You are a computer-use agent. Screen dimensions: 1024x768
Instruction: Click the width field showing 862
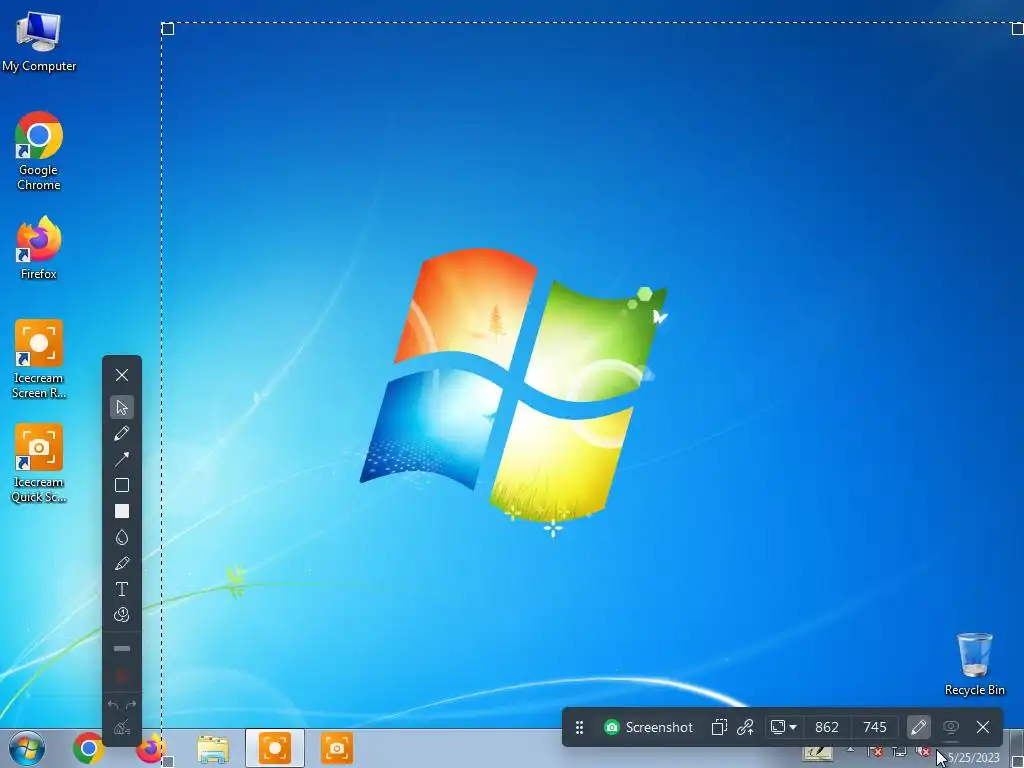point(827,728)
